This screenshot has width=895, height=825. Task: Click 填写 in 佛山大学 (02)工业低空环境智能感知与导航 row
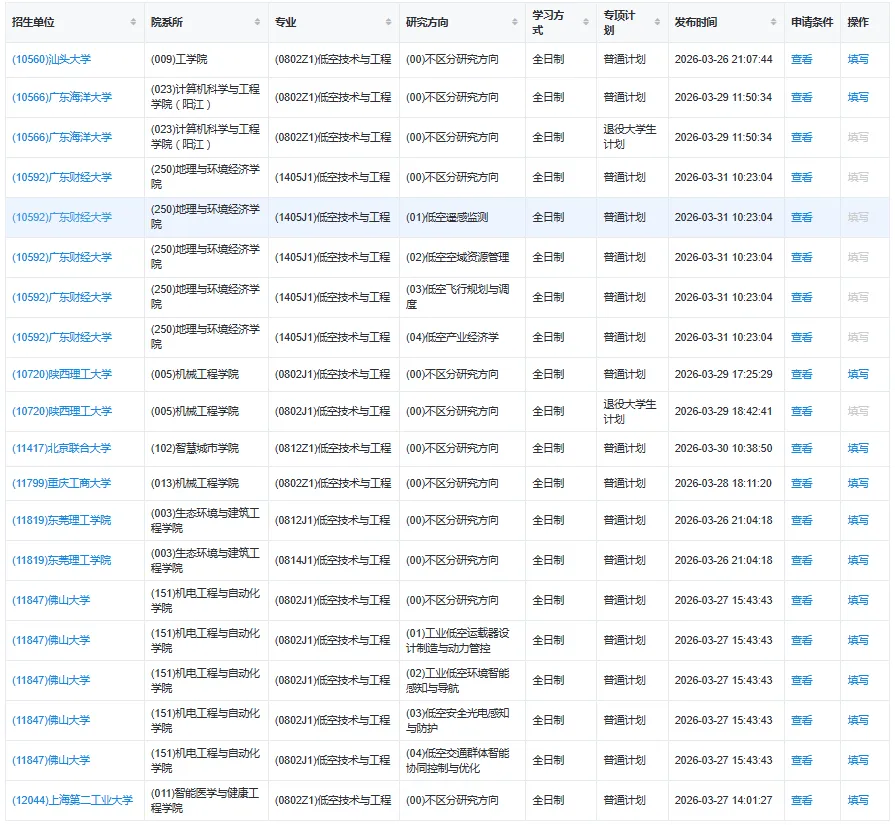pos(858,680)
